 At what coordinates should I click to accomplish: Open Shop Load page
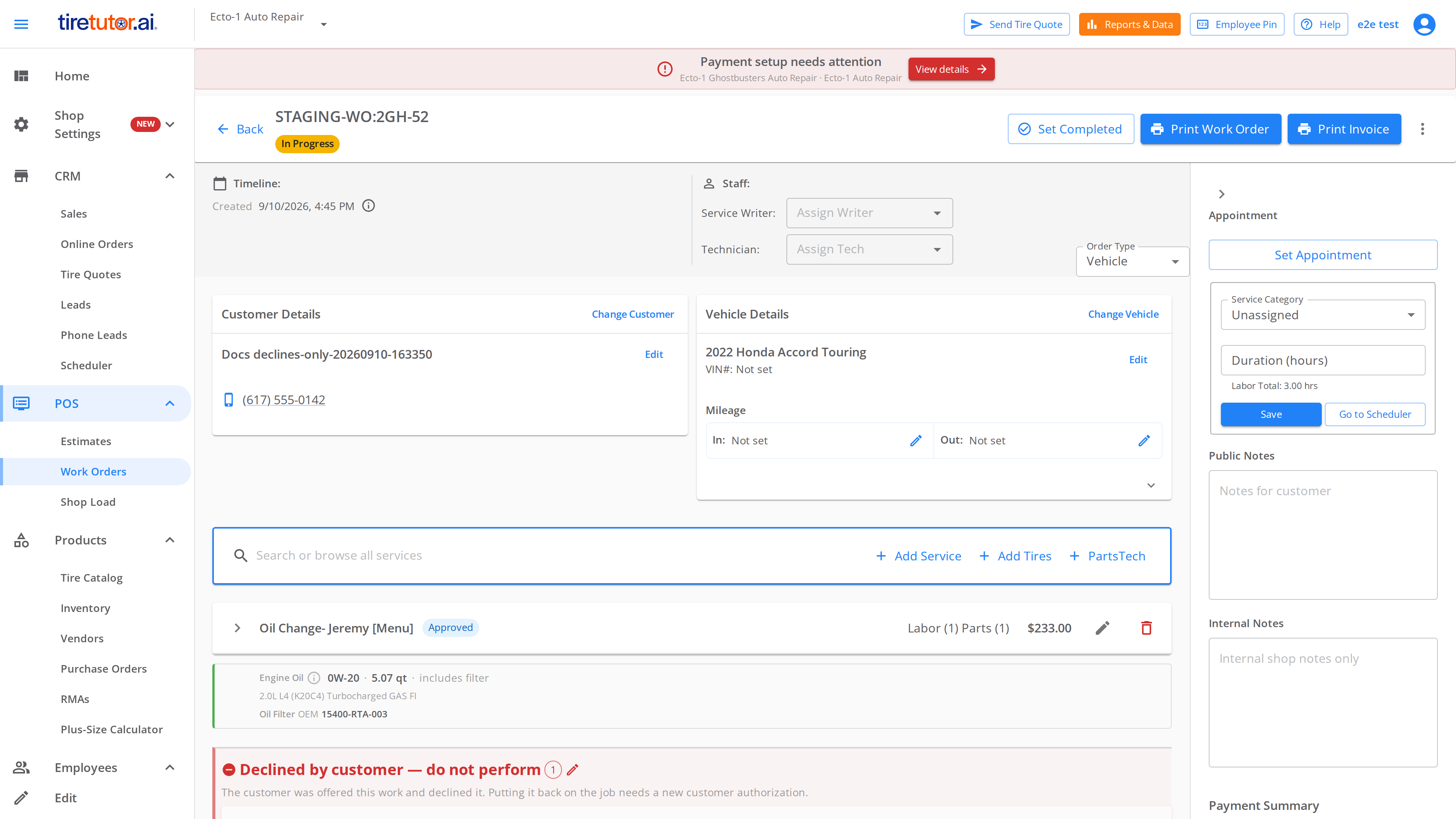pyautogui.click(x=88, y=502)
